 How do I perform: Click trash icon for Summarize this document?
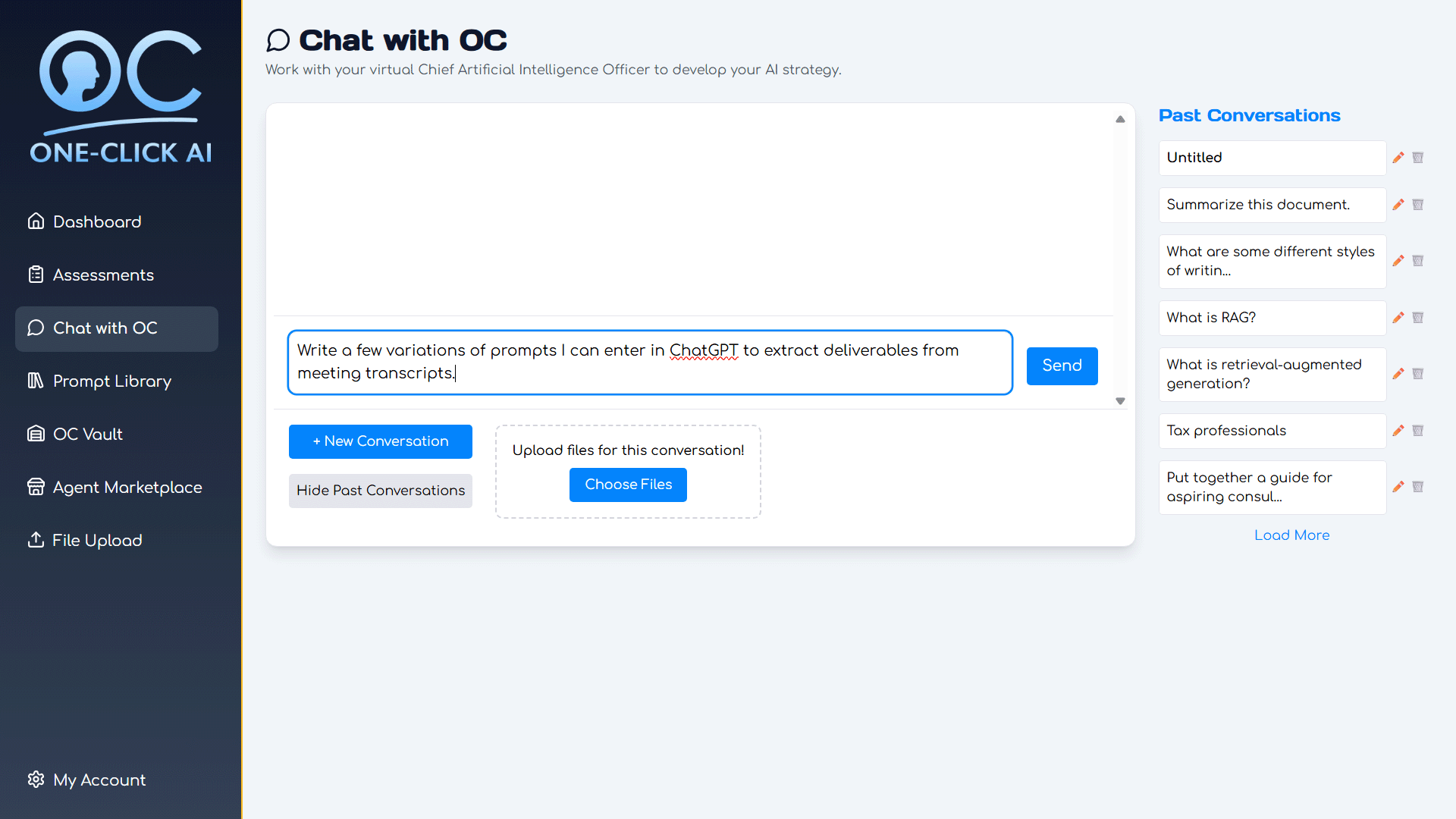pyautogui.click(x=1418, y=205)
